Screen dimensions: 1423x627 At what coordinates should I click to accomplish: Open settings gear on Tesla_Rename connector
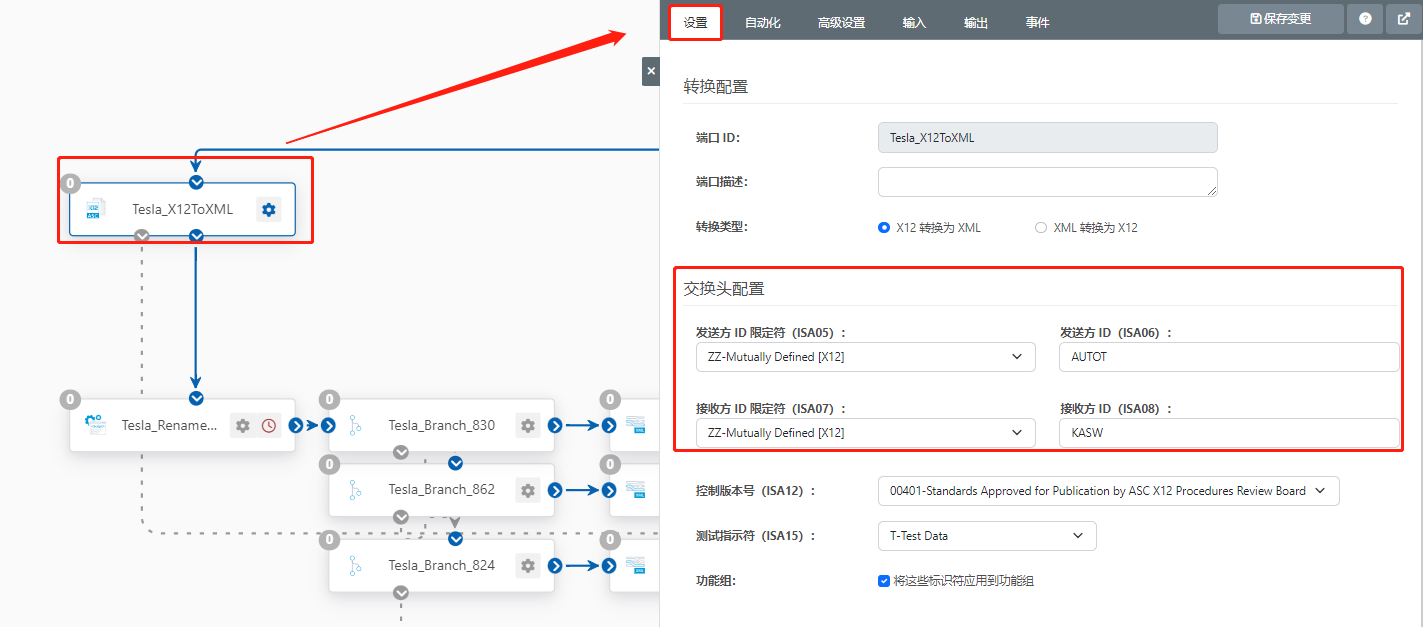tap(242, 425)
